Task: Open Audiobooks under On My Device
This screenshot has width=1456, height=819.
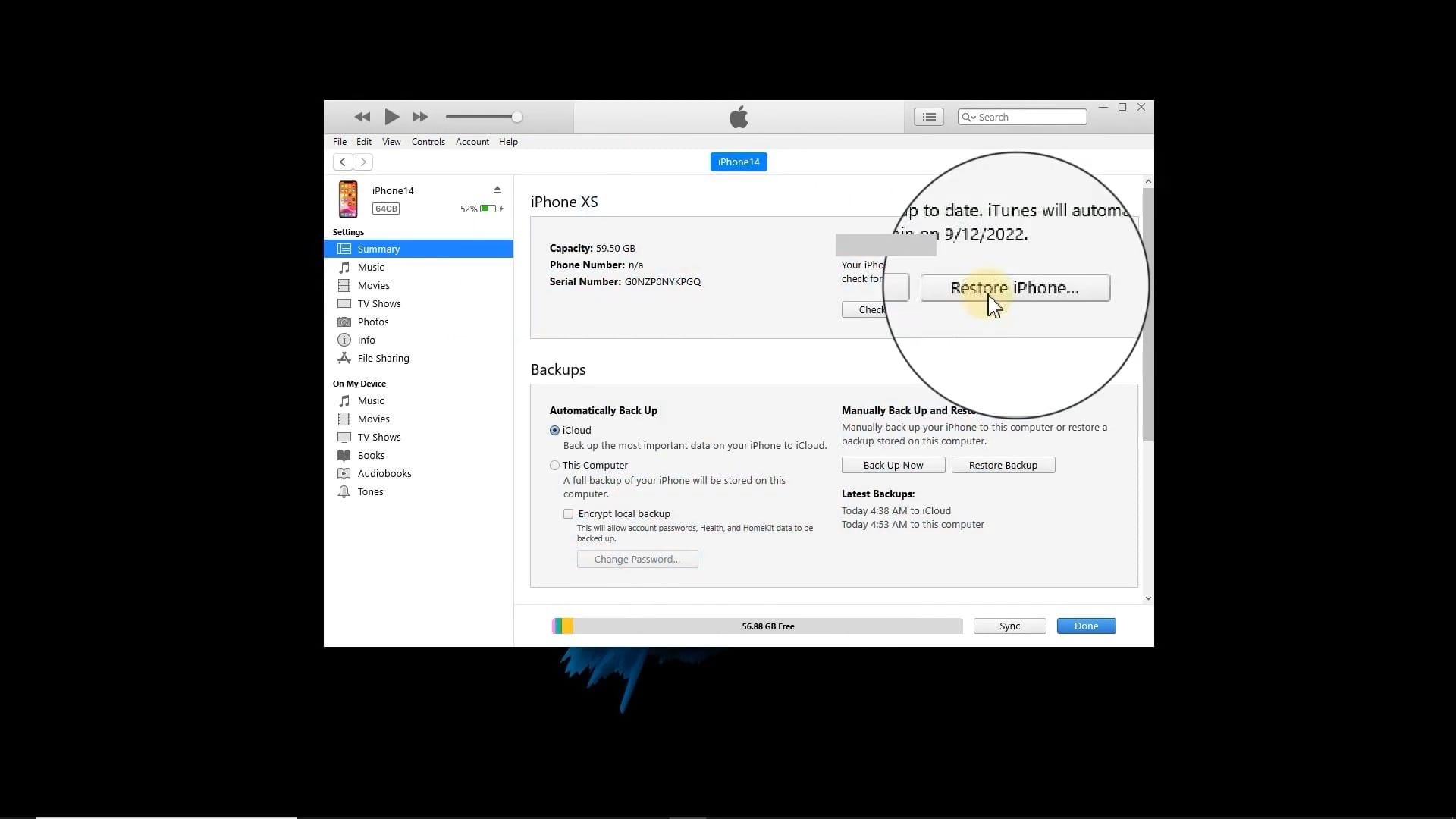Action: [384, 473]
